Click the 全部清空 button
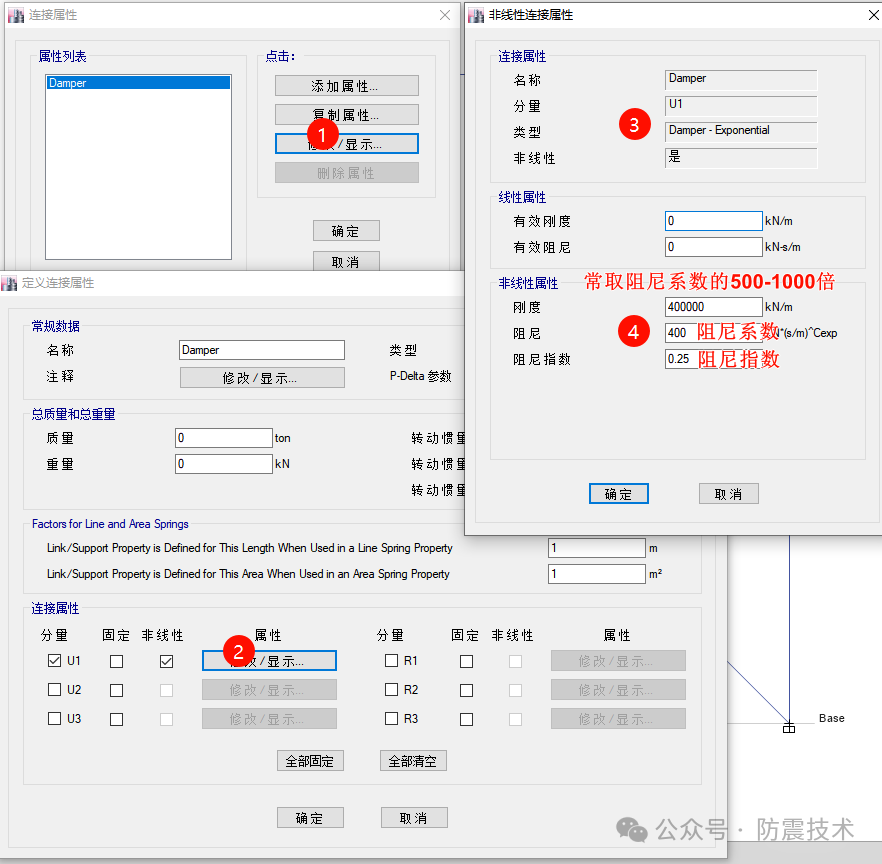 click(413, 760)
